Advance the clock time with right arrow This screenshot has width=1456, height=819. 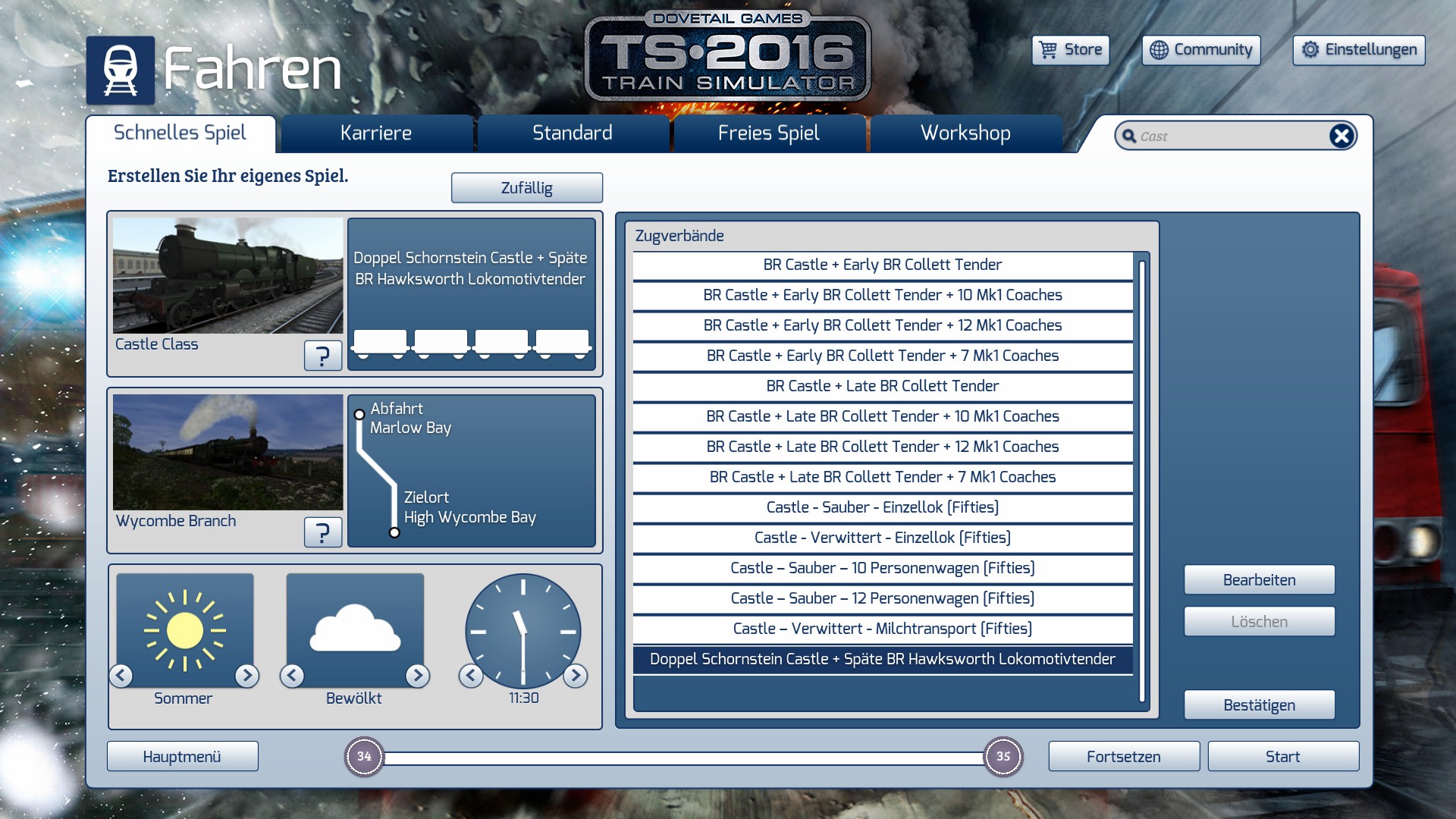point(575,675)
